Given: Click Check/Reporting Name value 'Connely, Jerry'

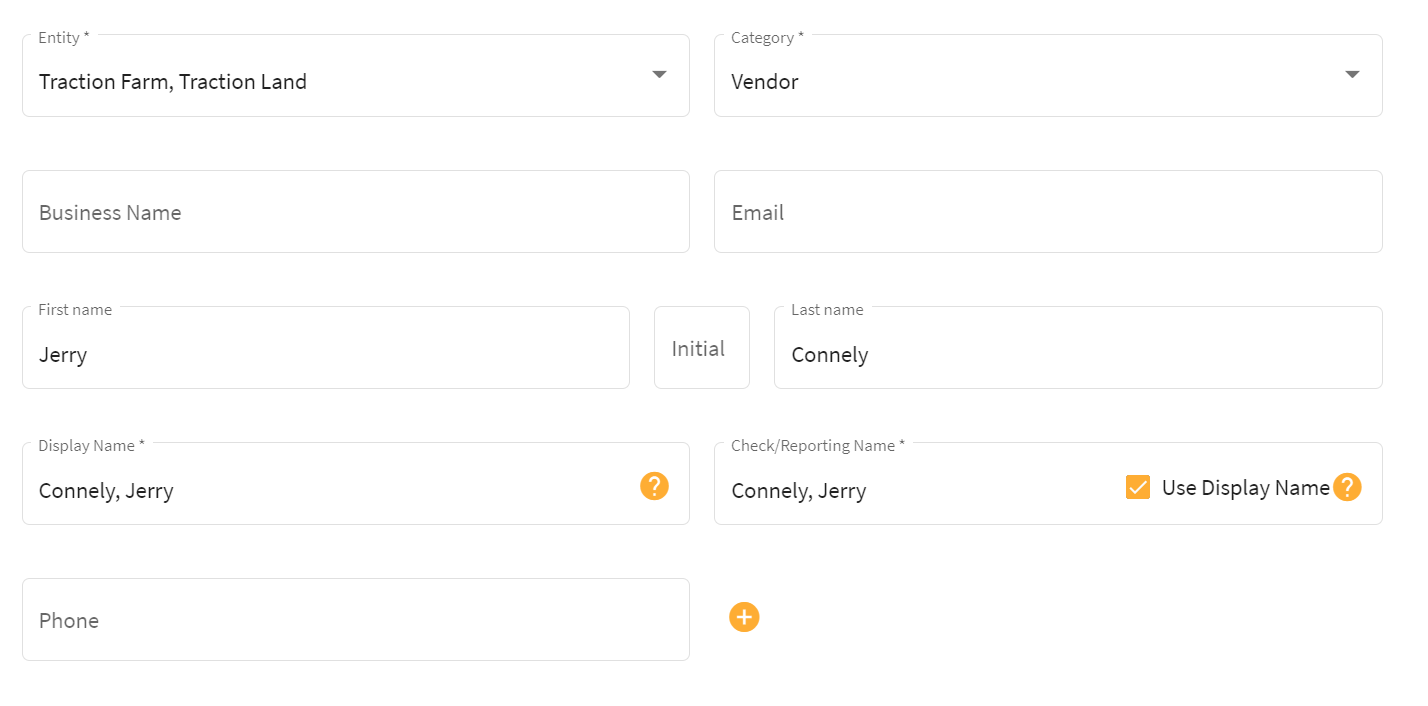Looking at the screenshot, I should [x=799, y=491].
